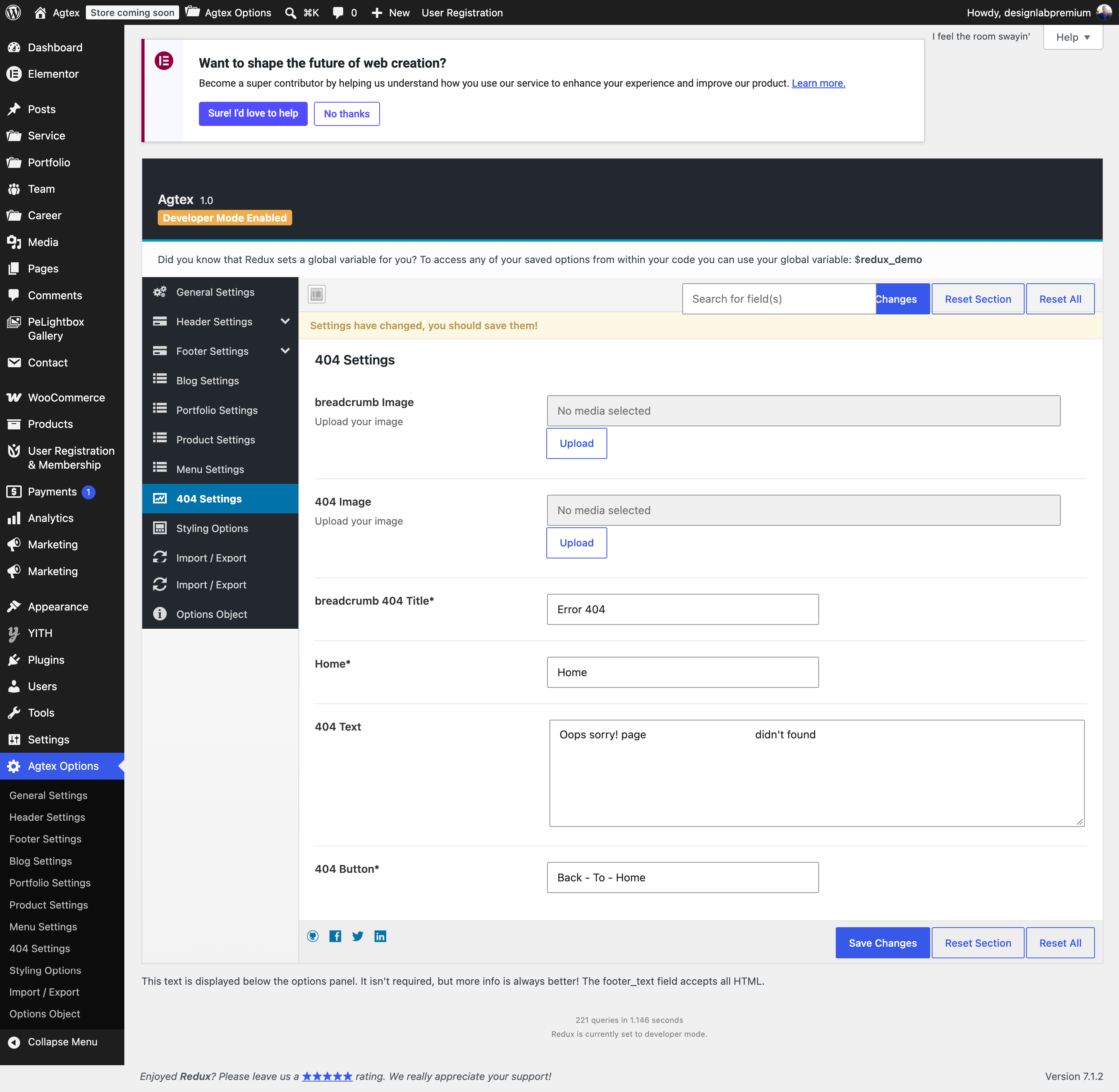The height and width of the screenshot is (1092, 1119).
Task: Click Upload for breadcrumb Image
Action: coord(577,443)
